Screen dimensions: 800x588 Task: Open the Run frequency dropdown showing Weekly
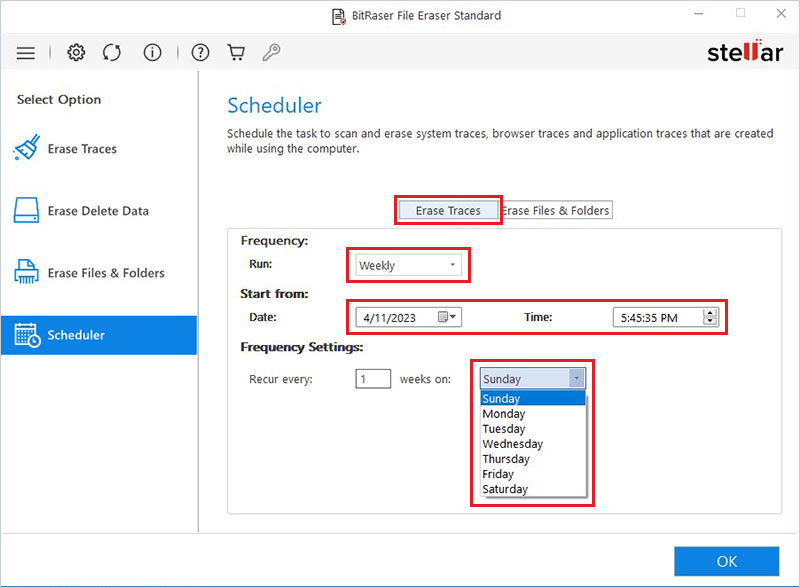(408, 265)
